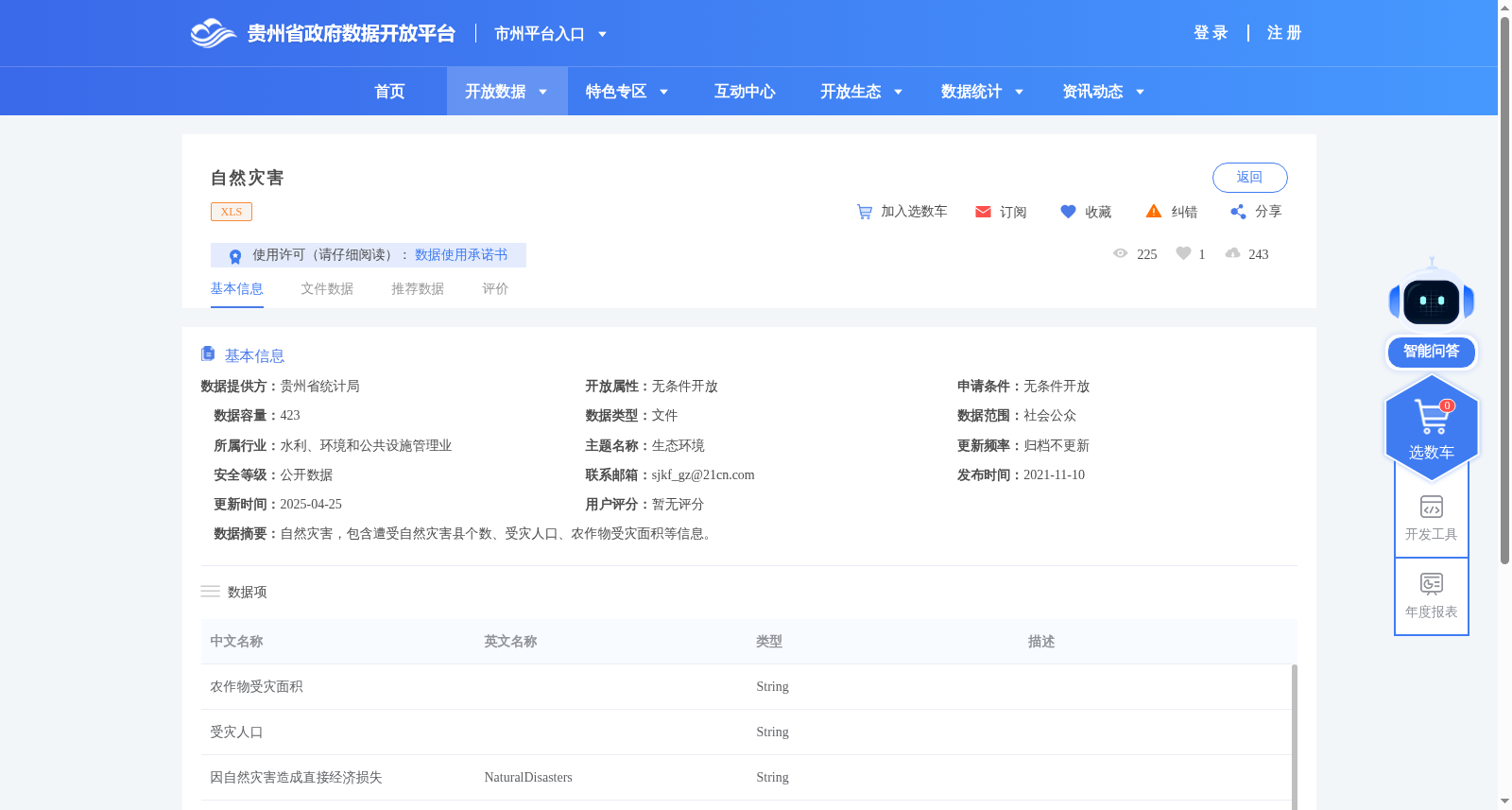Click the contact email sjkf_gz@21cn.com
The height and width of the screenshot is (810, 1512).
(703, 475)
